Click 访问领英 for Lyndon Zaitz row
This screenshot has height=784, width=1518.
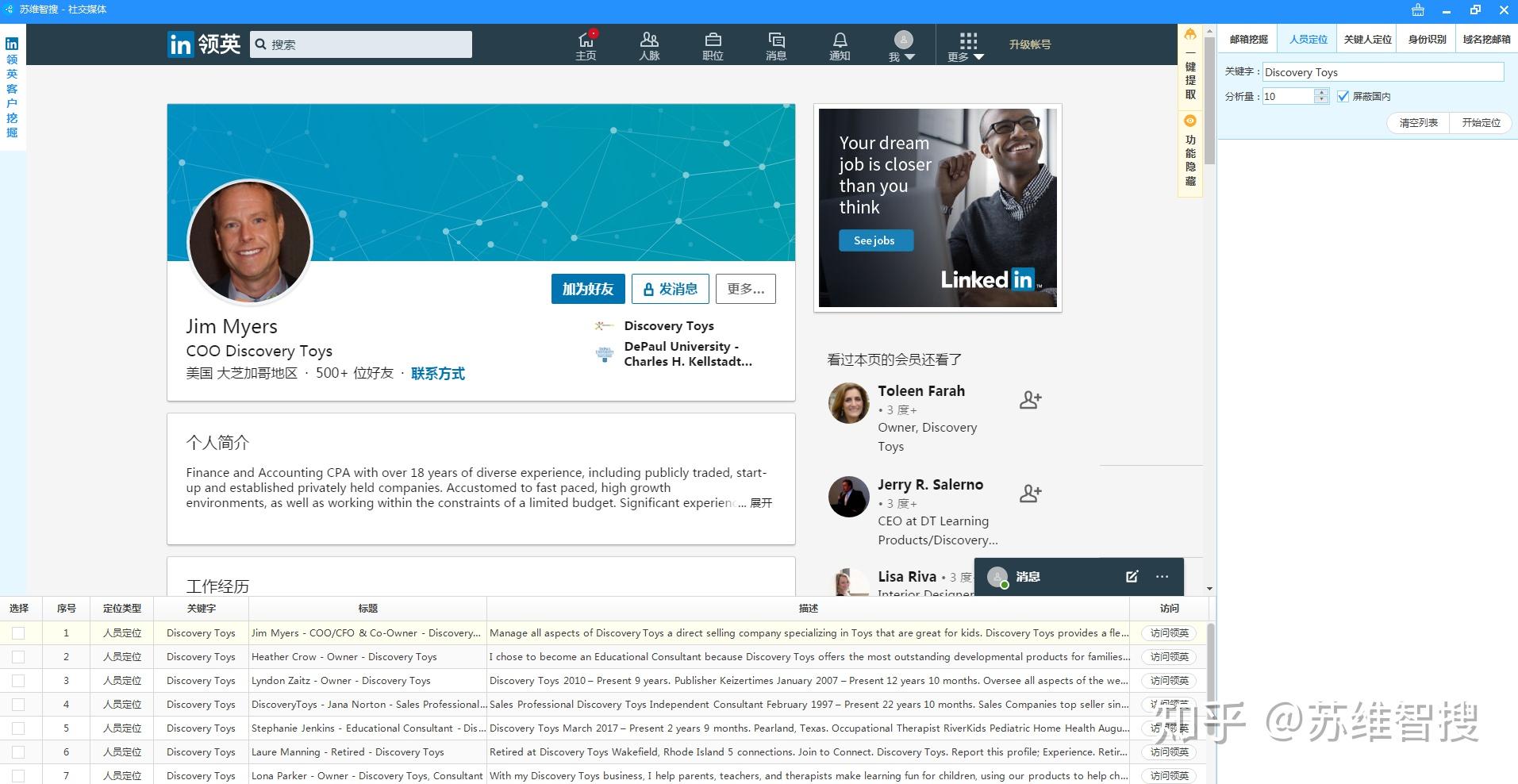[x=1169, y=681]
